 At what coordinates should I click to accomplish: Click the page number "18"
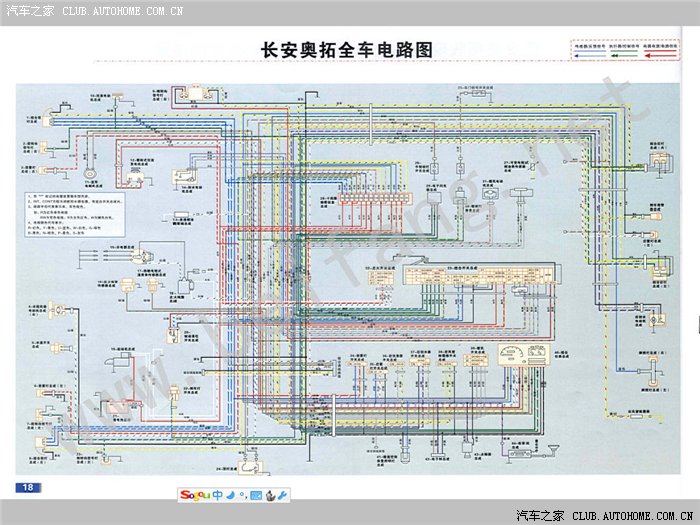(28, 487)
